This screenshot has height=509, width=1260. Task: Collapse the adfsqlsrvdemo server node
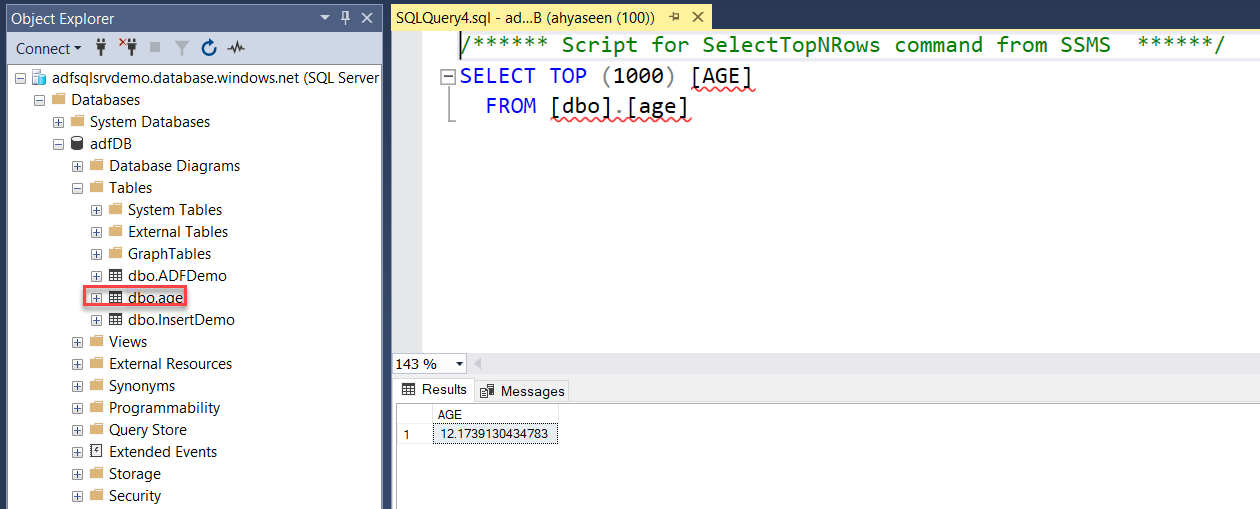[20, 78]
